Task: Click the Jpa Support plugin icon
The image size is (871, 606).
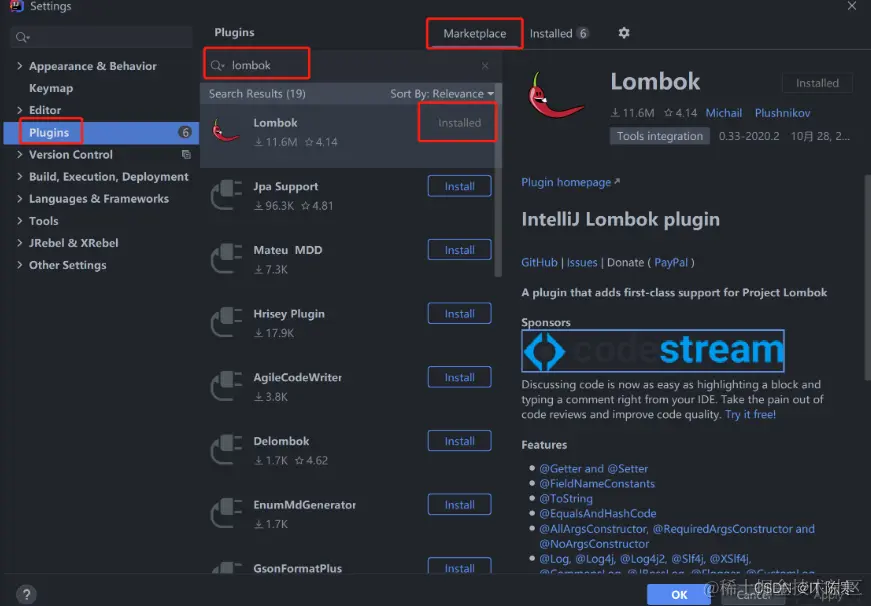Action: click(227, 194)
